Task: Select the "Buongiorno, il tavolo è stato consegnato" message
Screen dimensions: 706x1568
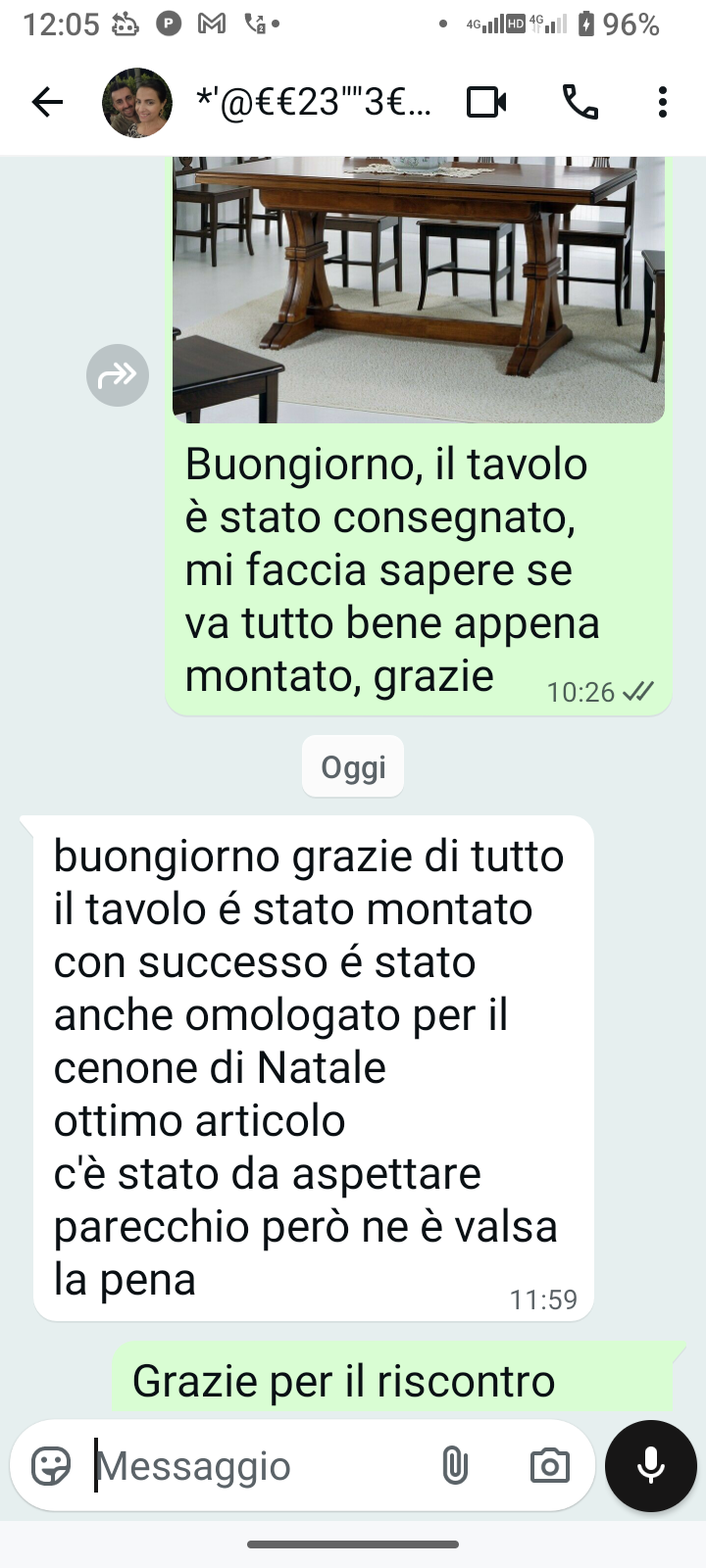Action: pos(419,569)
